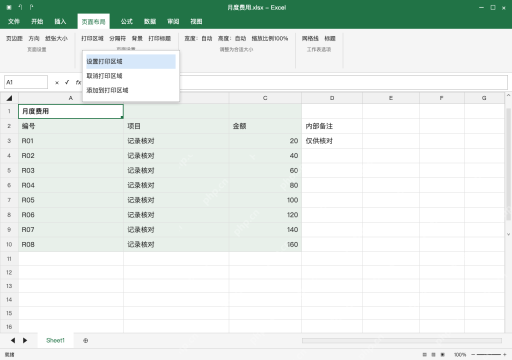
Task: Open the 开始 ribbon tab
Action: [37, 22]
